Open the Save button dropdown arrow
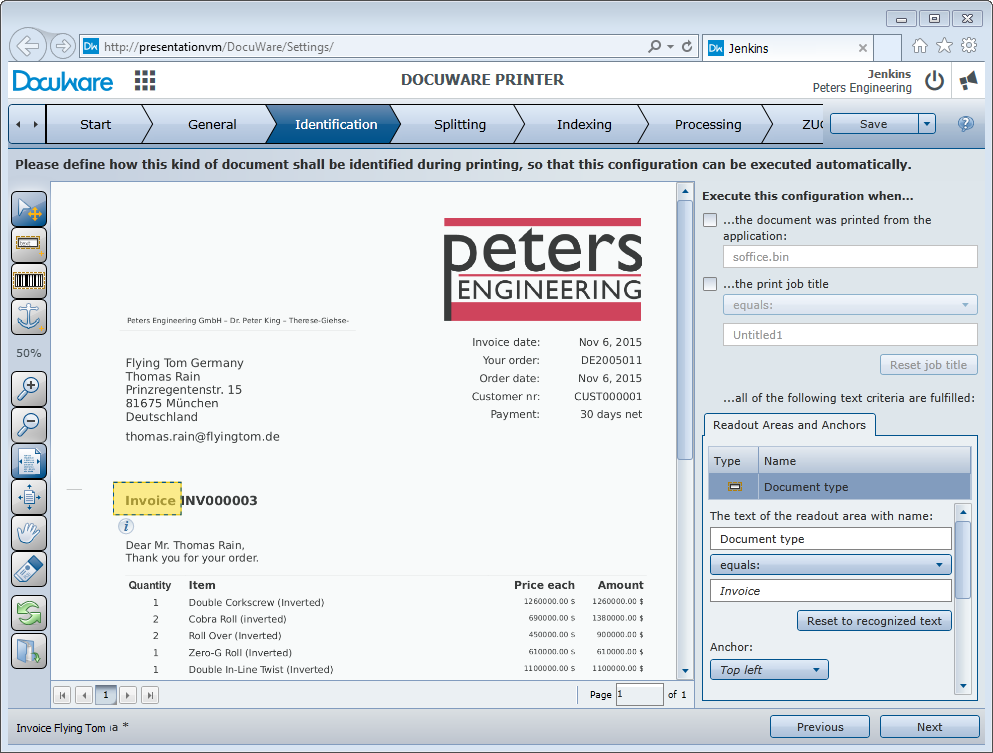 tap(926, 124)
